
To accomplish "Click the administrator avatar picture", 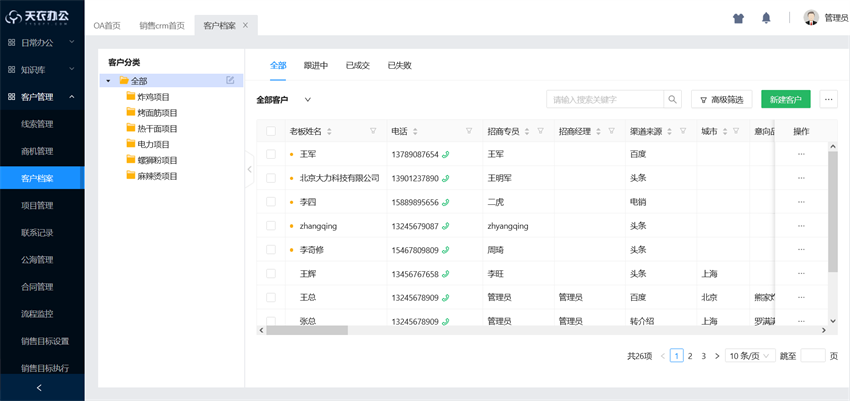I will pyautogui.click(x=811, y=18).
